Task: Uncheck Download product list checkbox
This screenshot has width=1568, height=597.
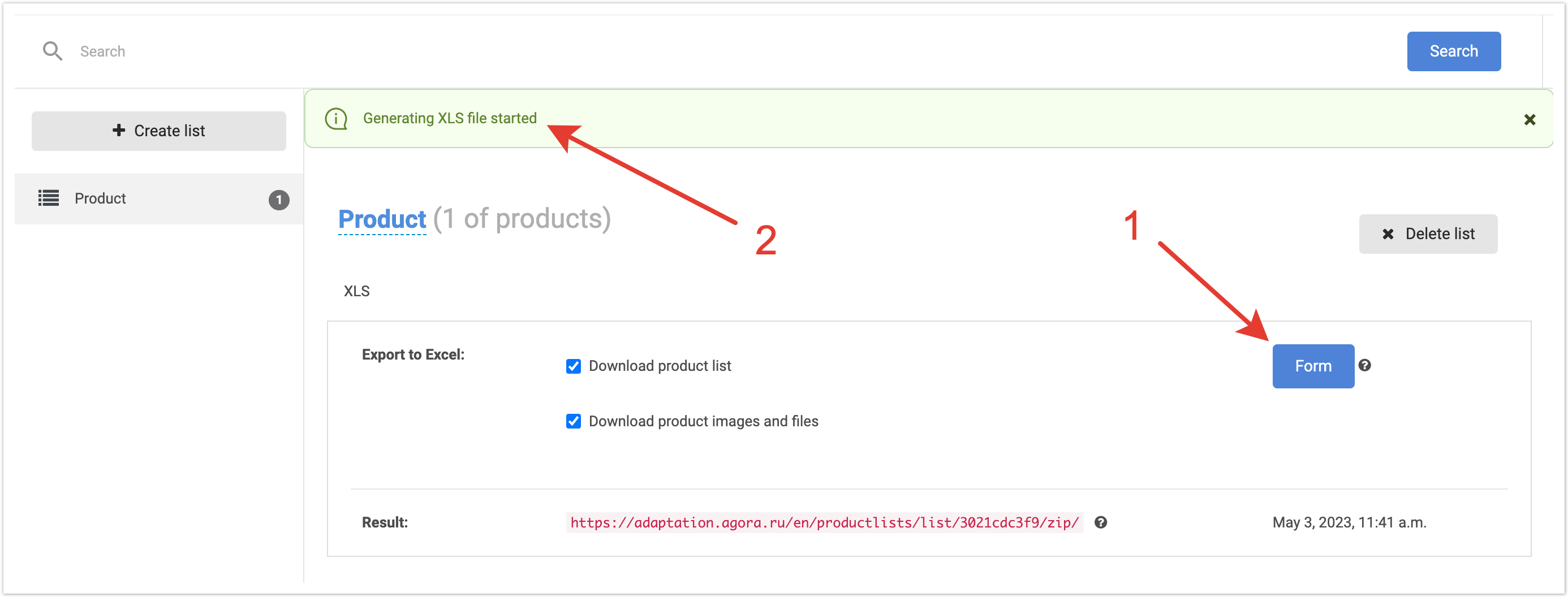Action: point(574,366)
